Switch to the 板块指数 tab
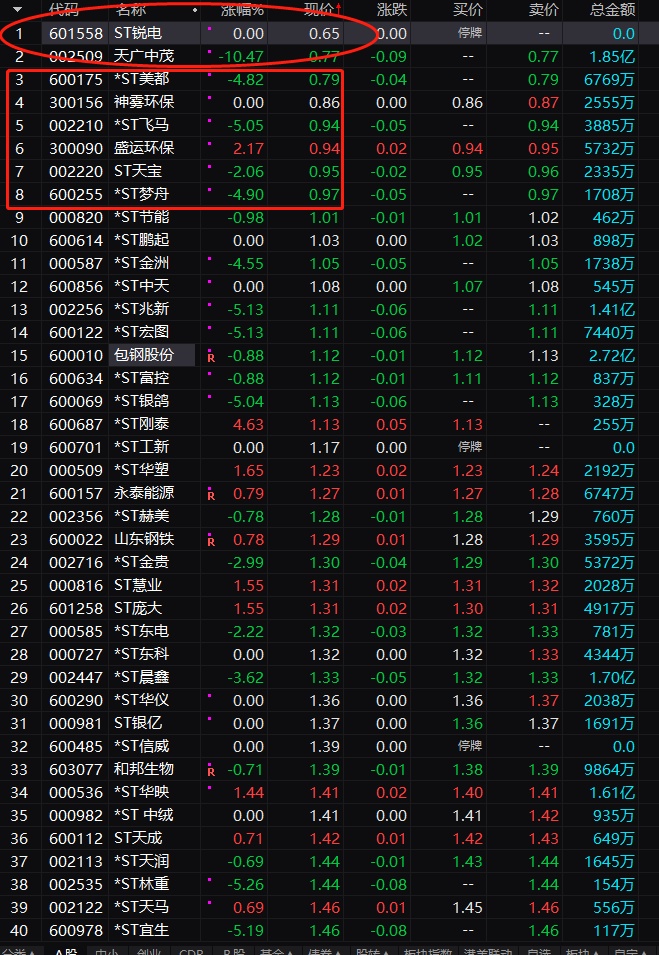 pyautogui.click(x=429, y=952)
